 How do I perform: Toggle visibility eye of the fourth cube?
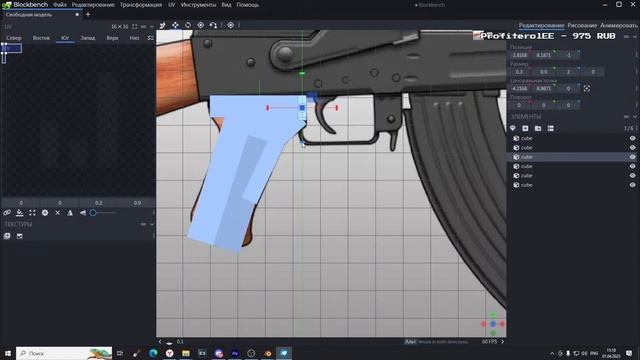click(x=632, y=167)
